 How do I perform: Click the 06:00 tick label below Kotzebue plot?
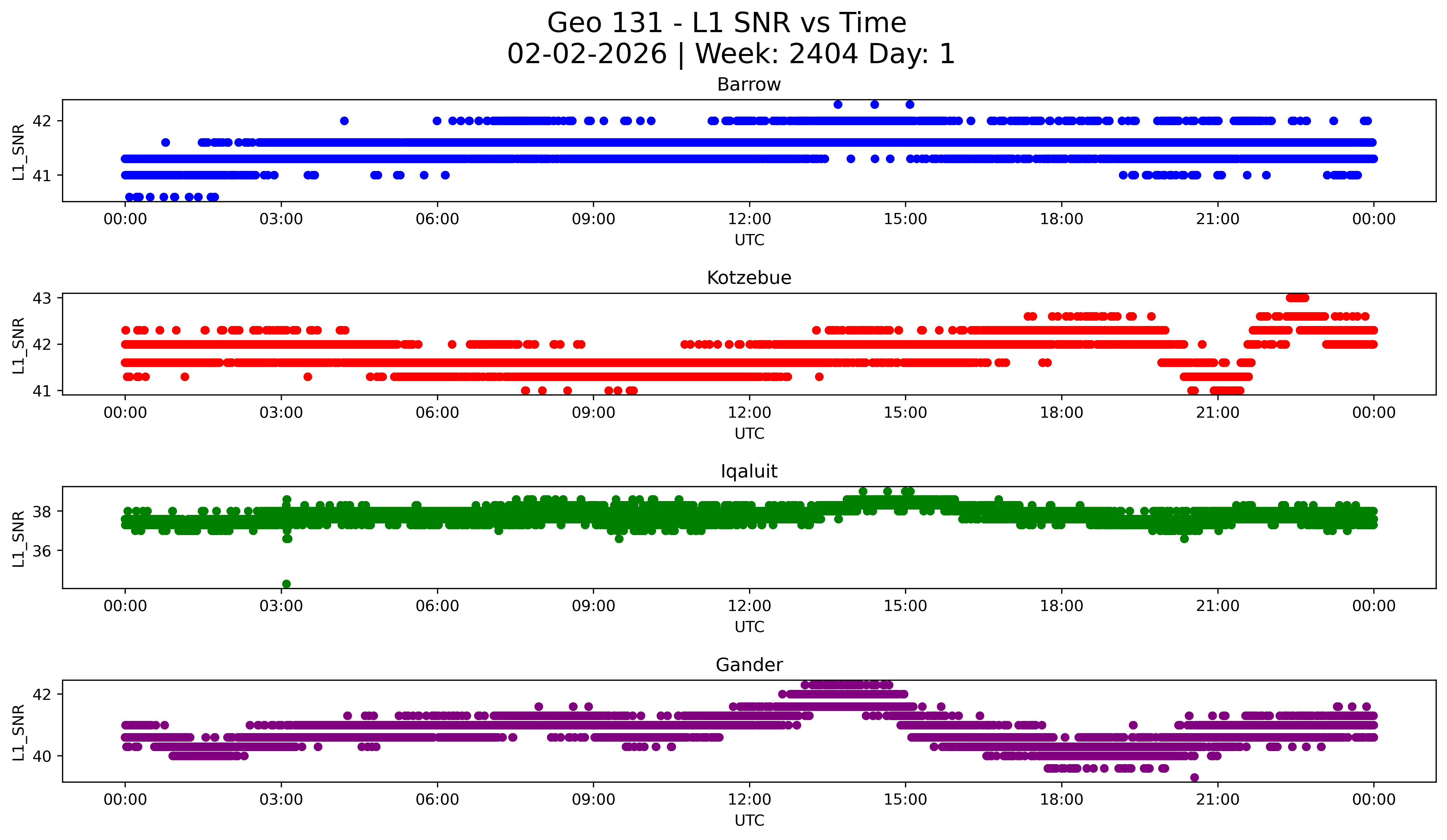click(x=437, y=413)
